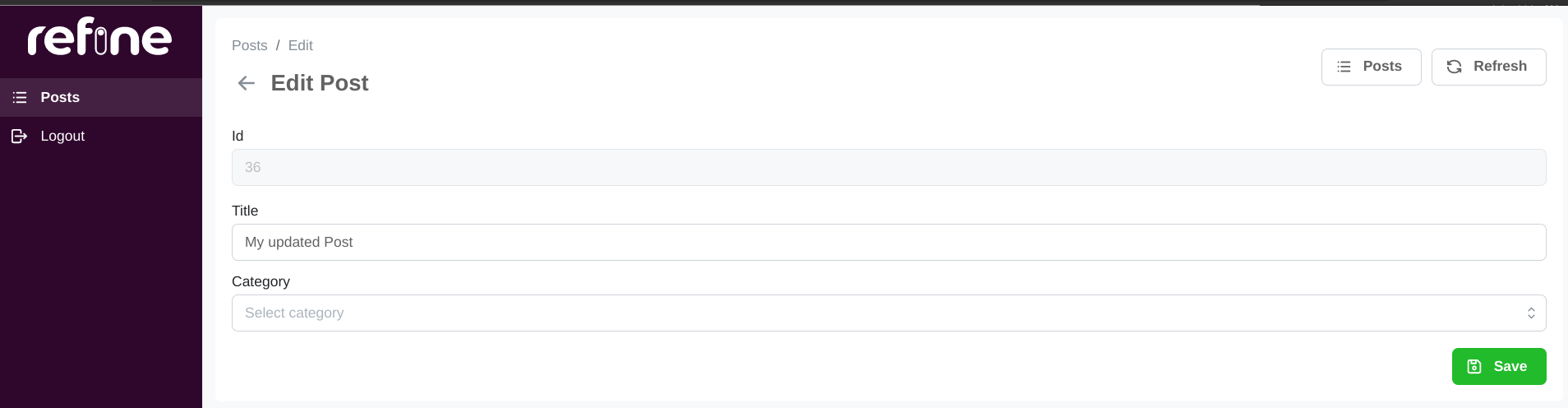Click the Refresh button
The width and height of the screenshot is (1568, 408).
click(x=1488, y=67)
